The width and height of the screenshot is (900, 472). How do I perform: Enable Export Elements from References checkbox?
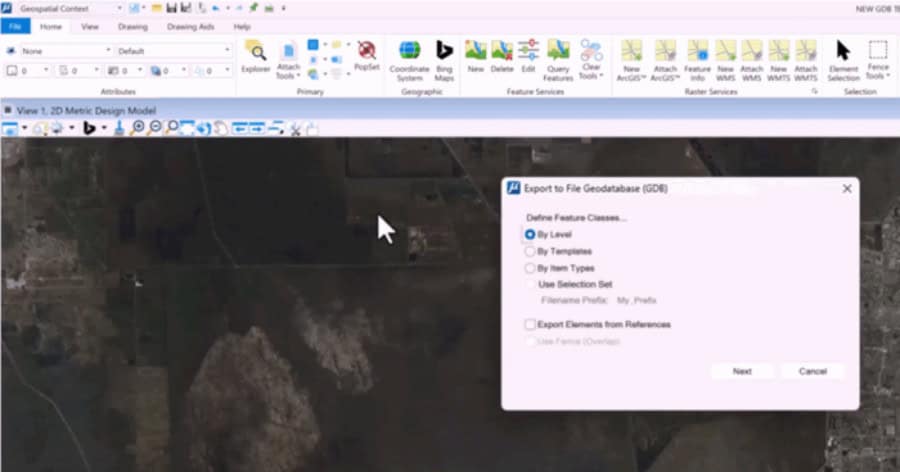[x=530, y=325]
